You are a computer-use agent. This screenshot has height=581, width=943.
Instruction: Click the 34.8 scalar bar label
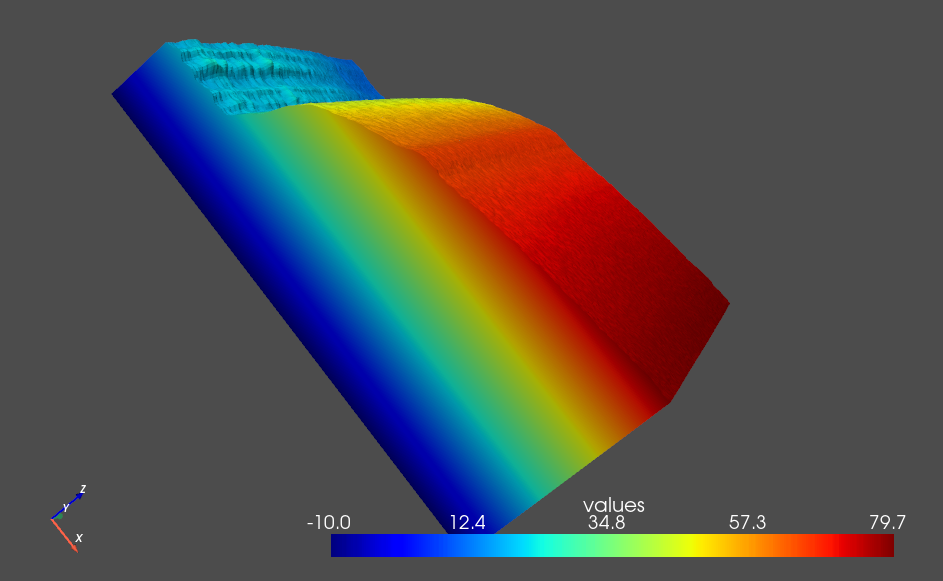(x=606, y=522)
